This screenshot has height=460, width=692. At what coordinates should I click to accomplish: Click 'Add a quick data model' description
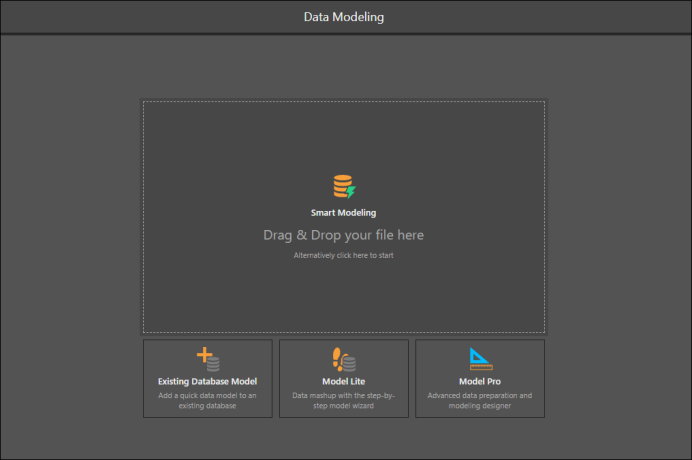(207, 400)
